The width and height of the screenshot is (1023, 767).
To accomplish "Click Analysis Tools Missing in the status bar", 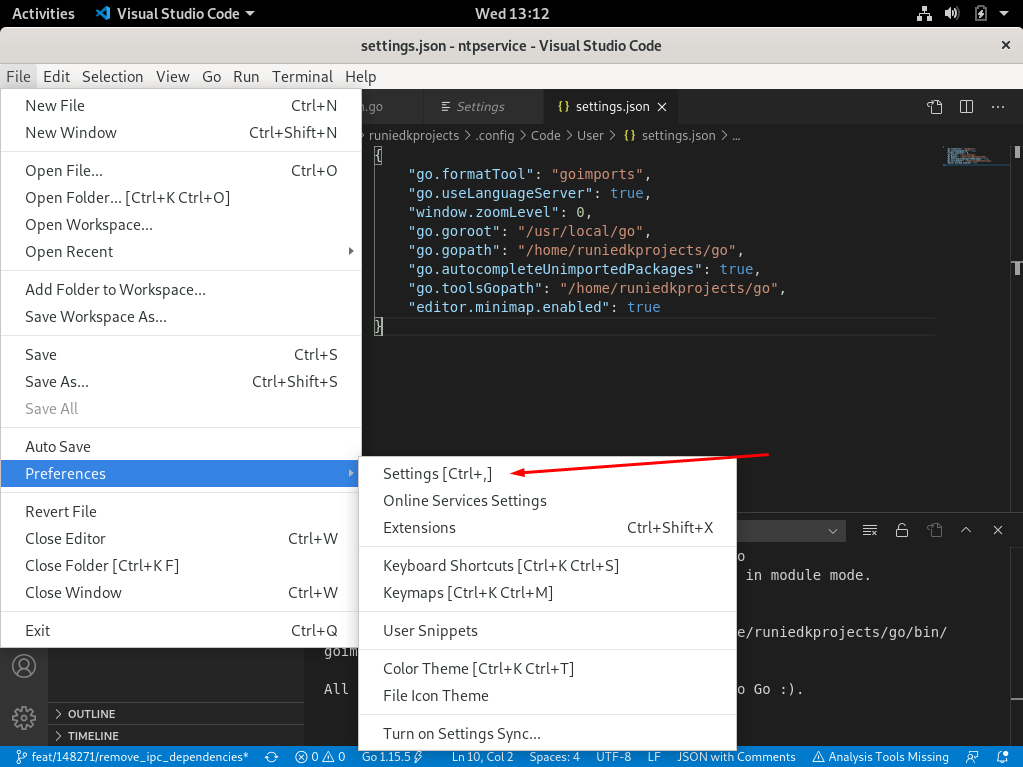I will [880, 757].
